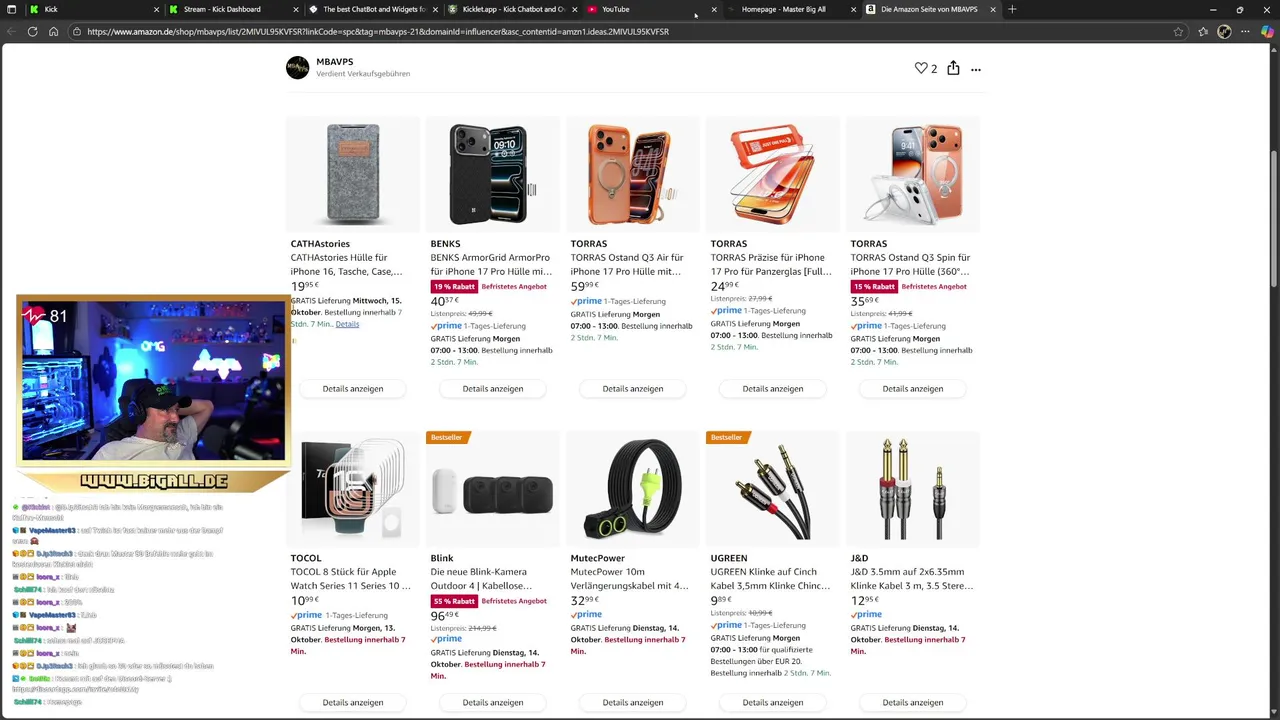This screenshot has height=720, width=1280.
Task: Go to the browser home page icon
Action: pyautogui.click(x=53, y=32)
